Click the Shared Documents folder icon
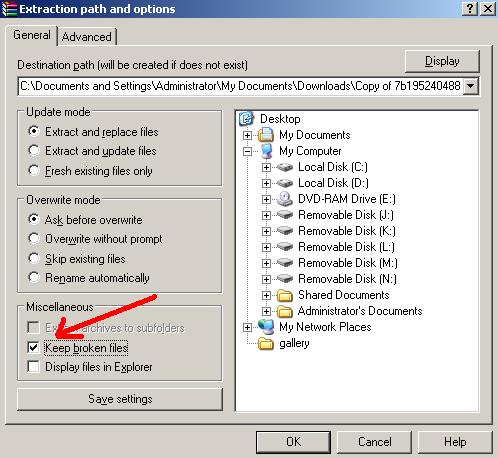The width and height of the screenshot is (498, 458). click(x=285, y=295)
